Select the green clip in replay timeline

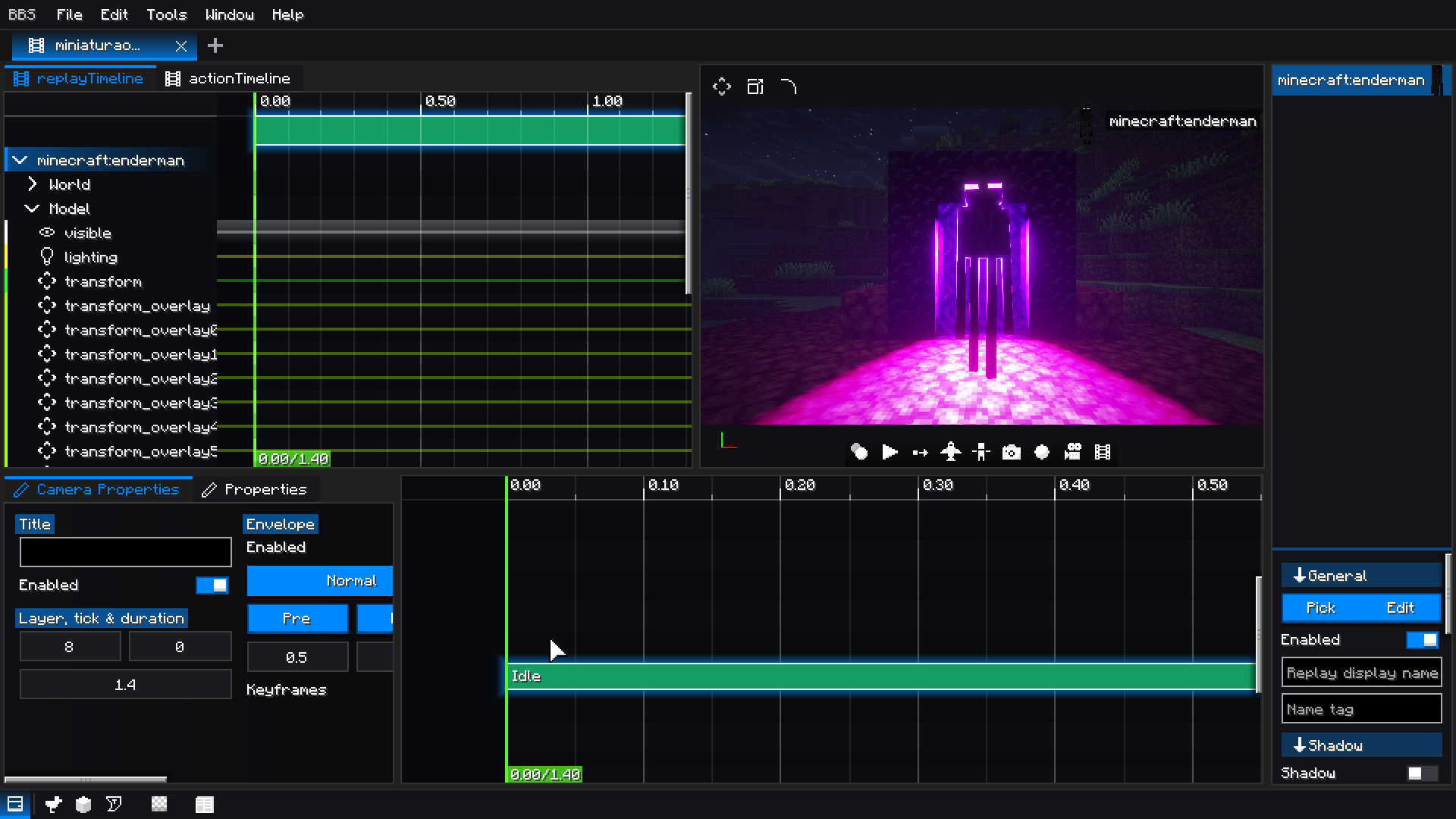coord(470,130)
